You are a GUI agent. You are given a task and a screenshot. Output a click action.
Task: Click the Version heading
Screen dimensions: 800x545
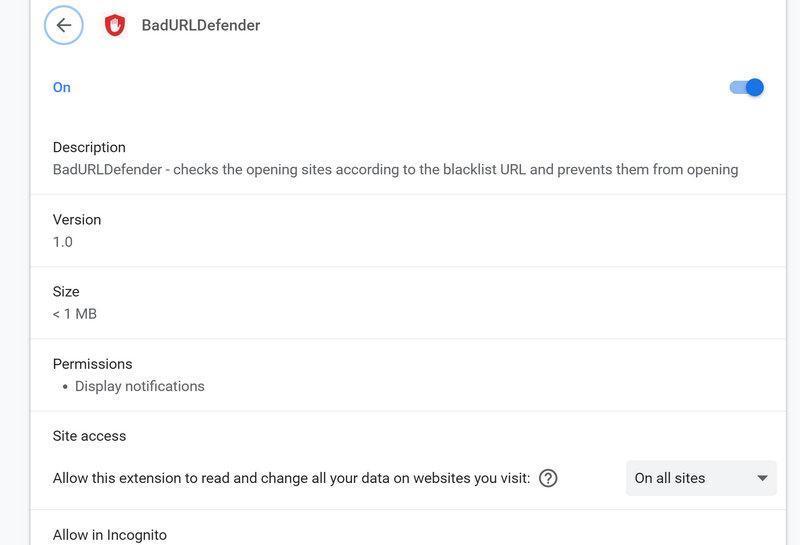(77, 219)
